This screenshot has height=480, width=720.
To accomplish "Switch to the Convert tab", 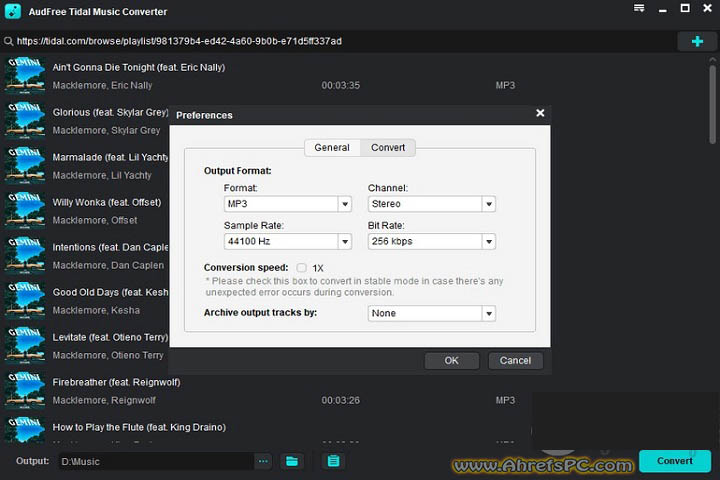I will pyautogui.click(x=388, y=147).
